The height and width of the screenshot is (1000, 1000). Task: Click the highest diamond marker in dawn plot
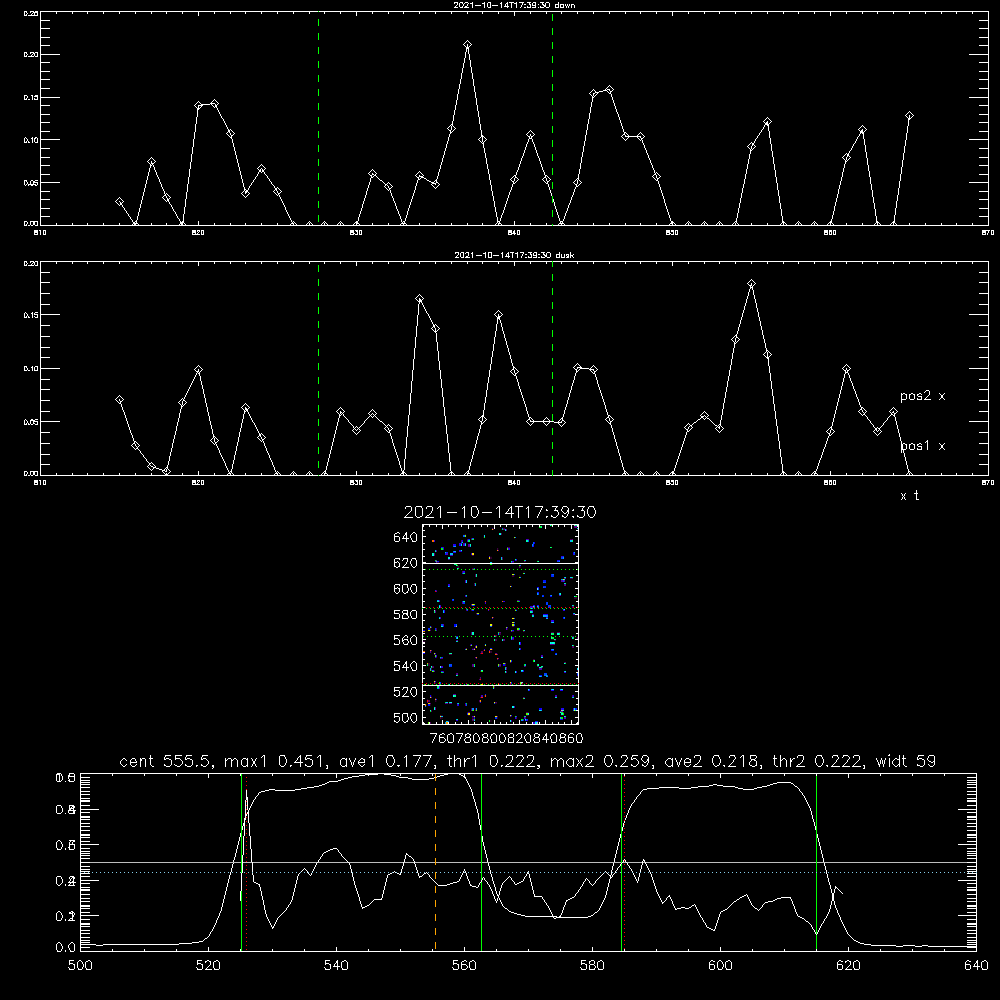pyautogui.click(x=467, y=45)
